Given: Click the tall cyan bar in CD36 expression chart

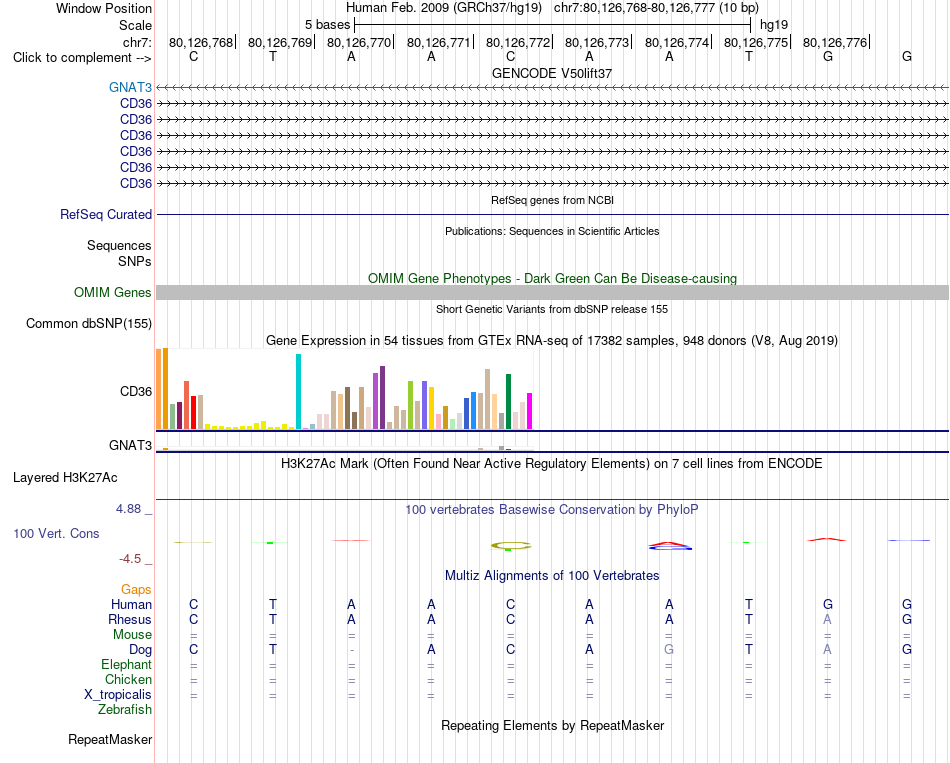Looking at the screenshot, I should 298,391.
